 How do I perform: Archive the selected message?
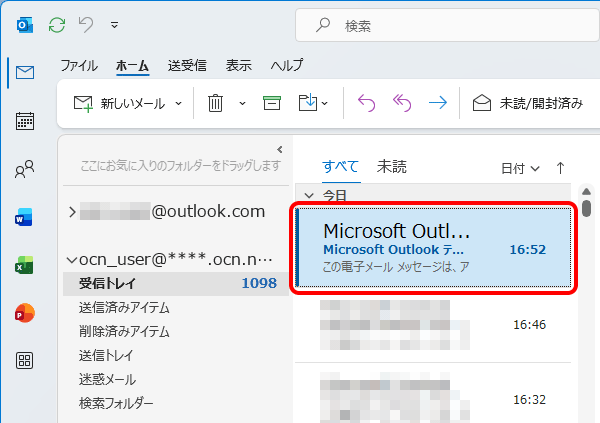tap(272, 103)
